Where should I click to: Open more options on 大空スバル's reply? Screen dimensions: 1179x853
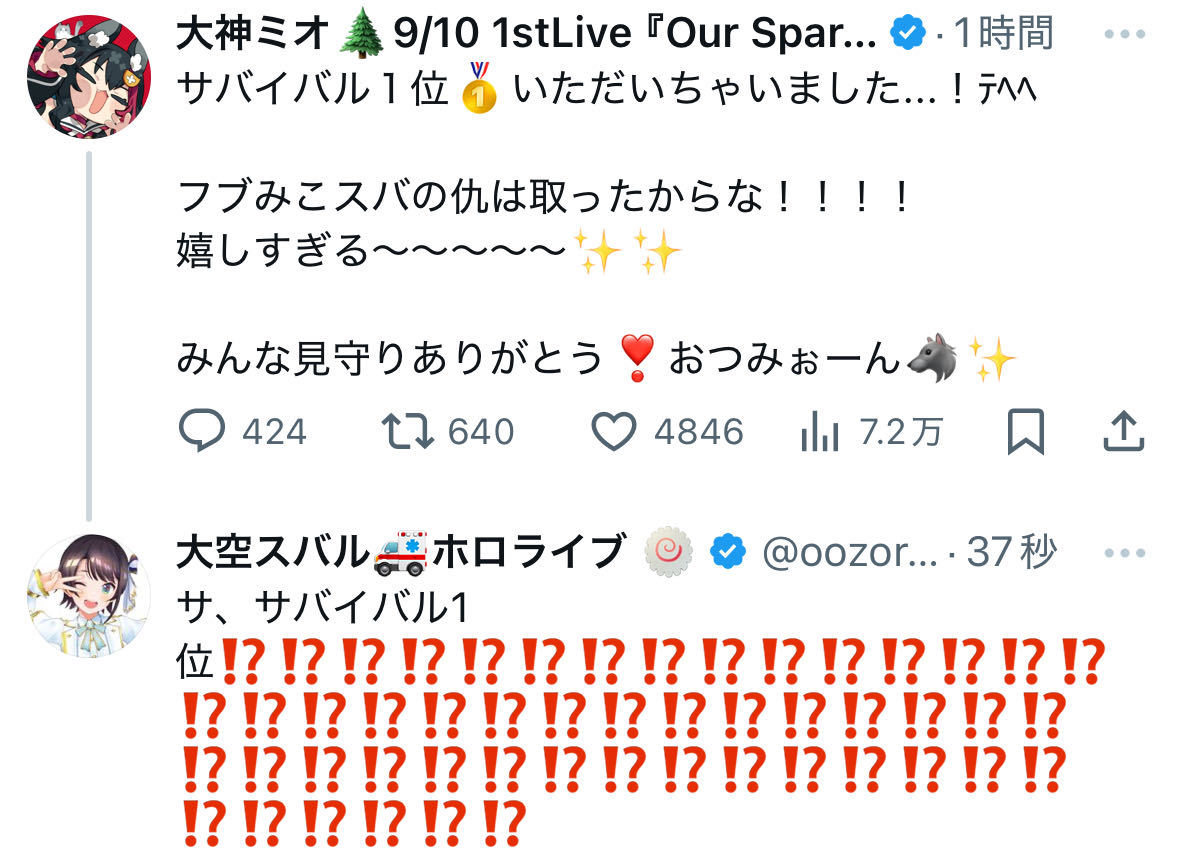[x=1125, y=553]
